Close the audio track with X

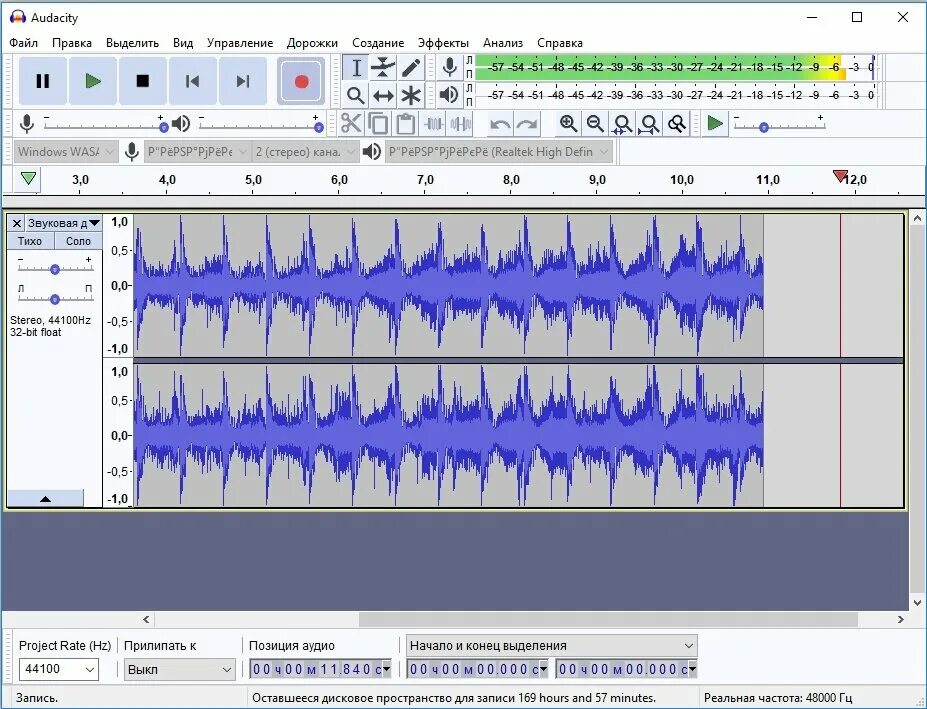pos(17,223)
